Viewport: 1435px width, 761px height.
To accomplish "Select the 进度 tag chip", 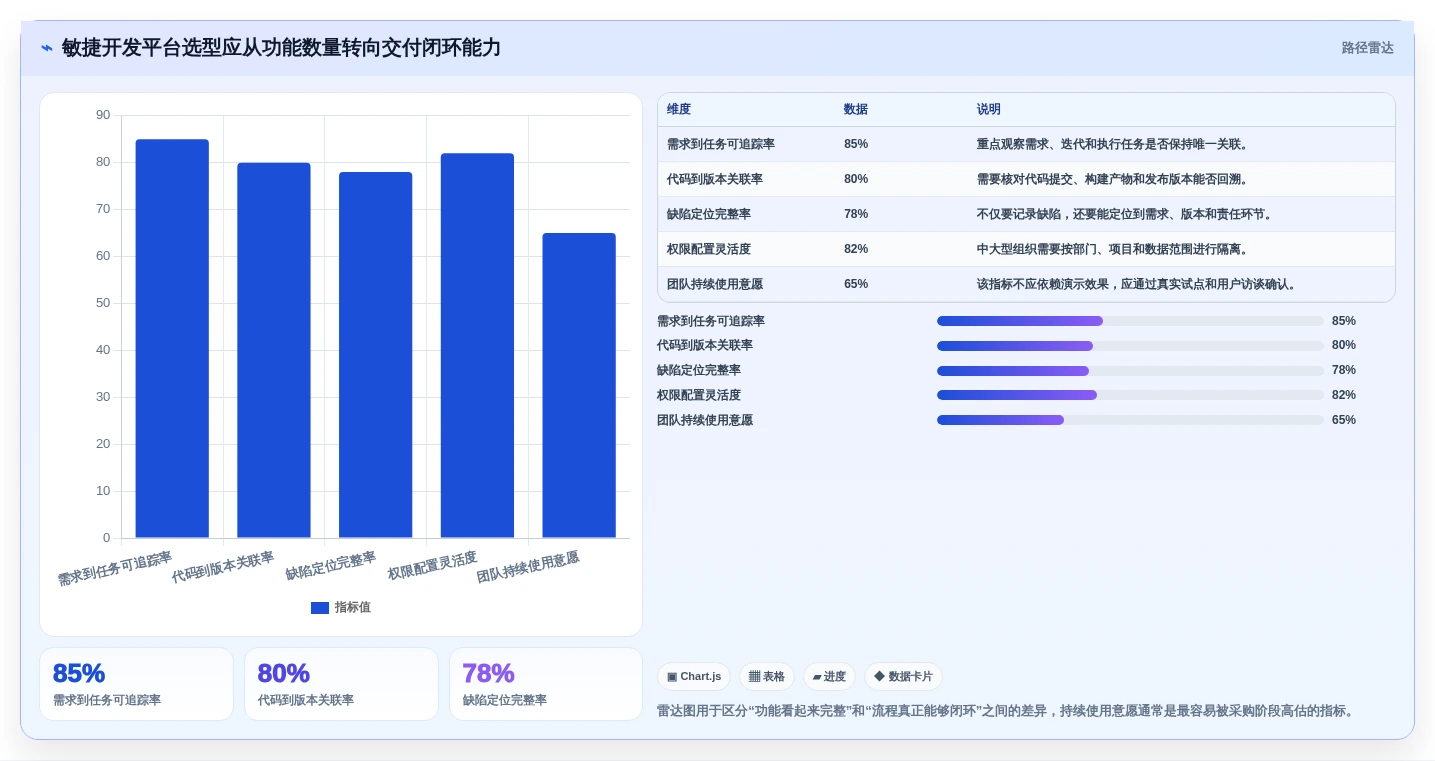I will tap(829, 677).
